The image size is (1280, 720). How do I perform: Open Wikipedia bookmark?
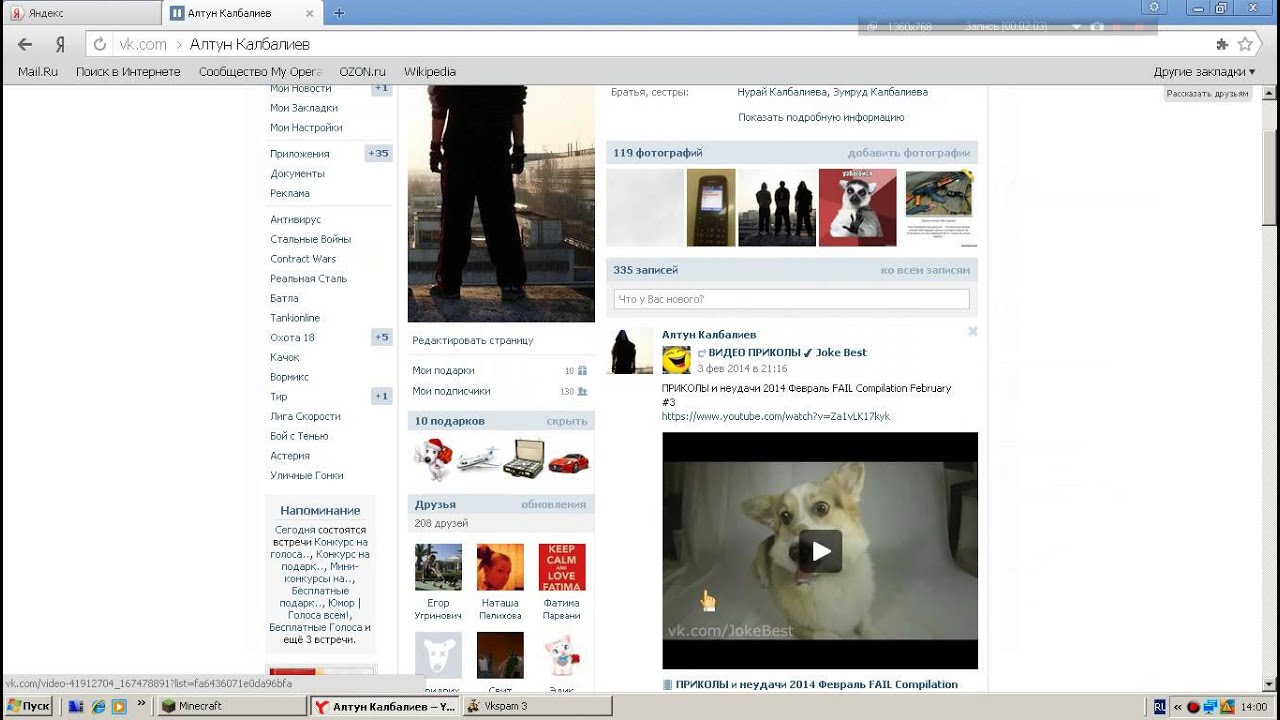[430, 72]
